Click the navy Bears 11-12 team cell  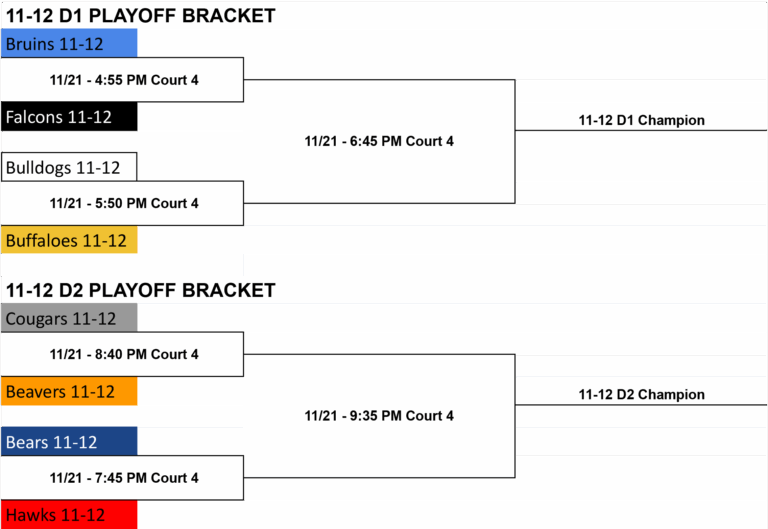(x=69, y=441)
